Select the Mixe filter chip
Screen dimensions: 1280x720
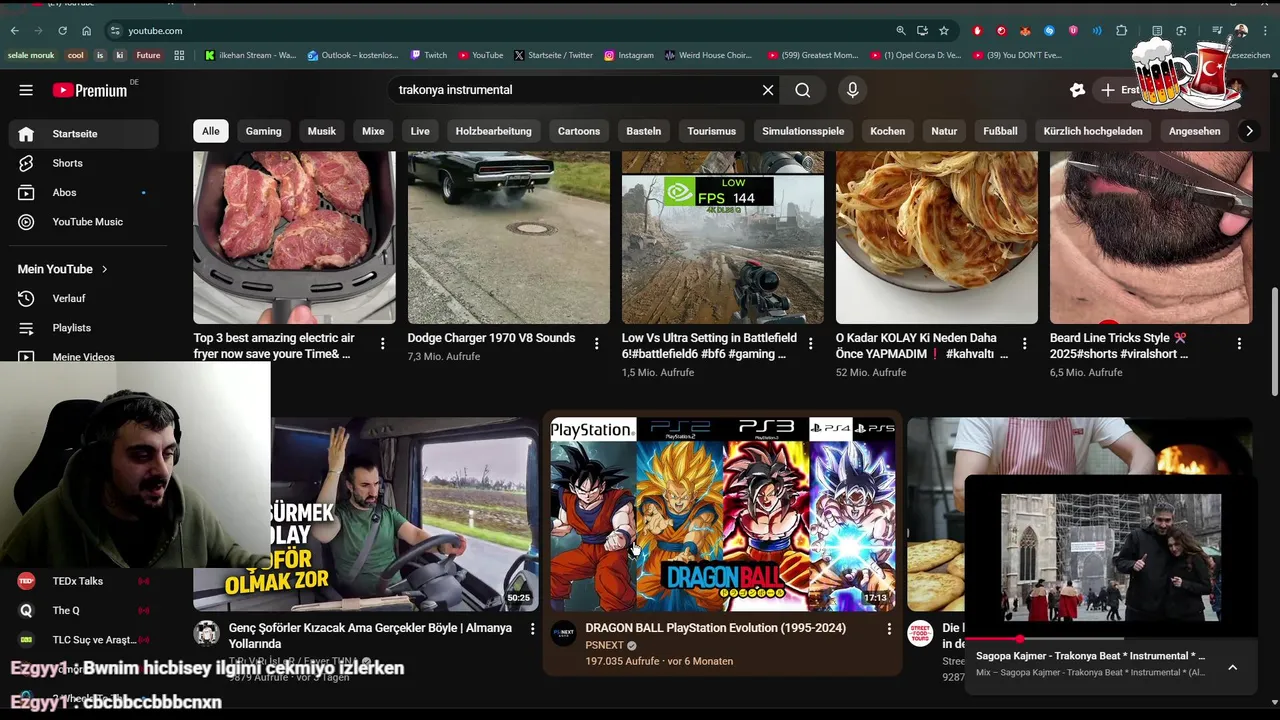373,131
